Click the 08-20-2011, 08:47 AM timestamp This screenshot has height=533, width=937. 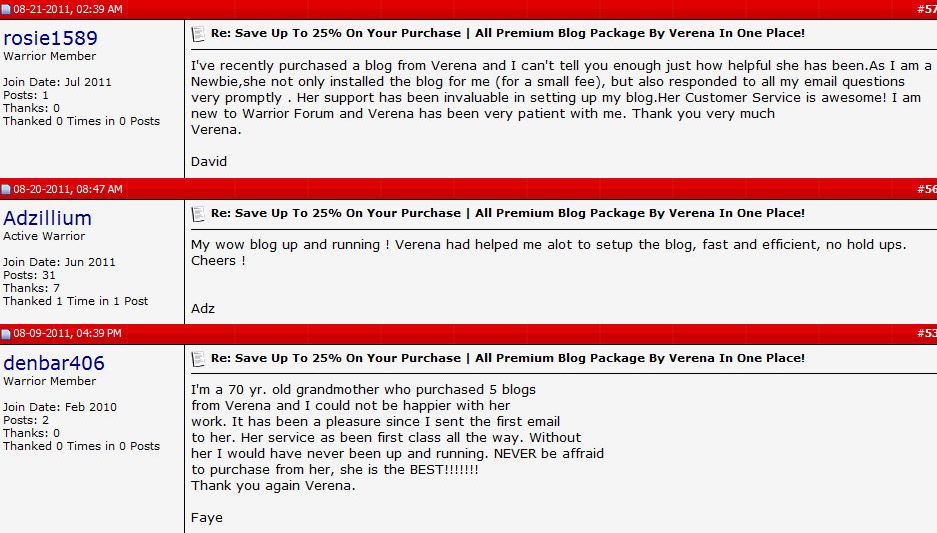click(68, 189)
